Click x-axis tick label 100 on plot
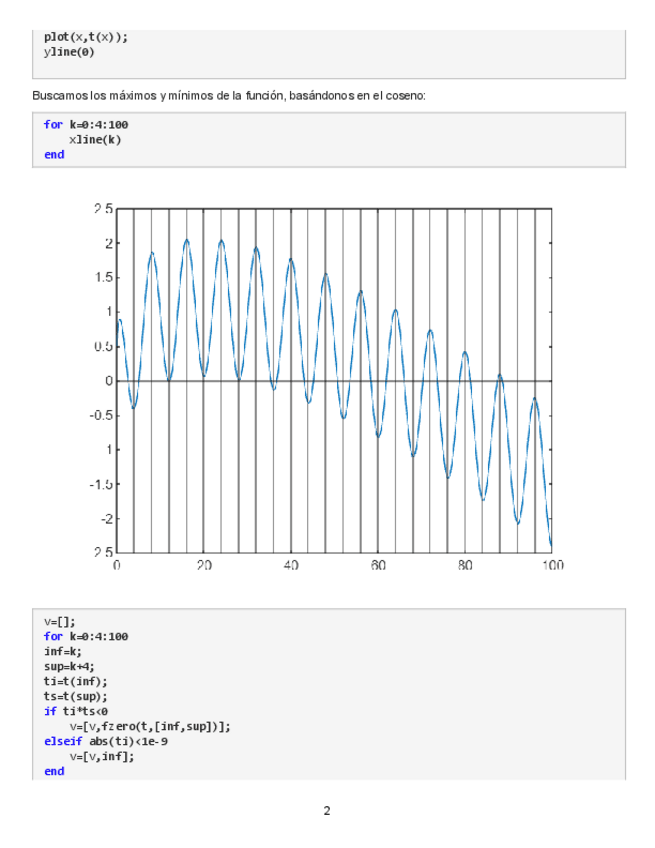Screen dimensions: 655x848 click(551, 565)
